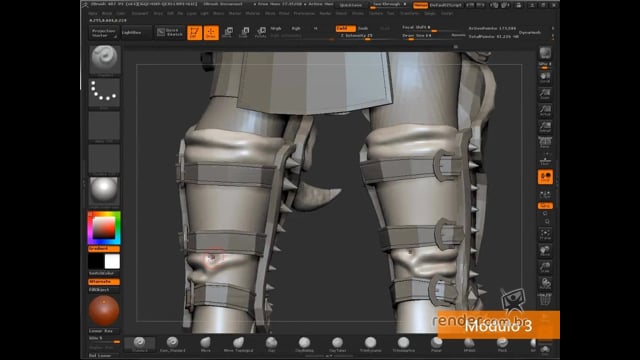The height and width of the screenshot is (360, 640).
Task: Toggle the Gradient color option
Action: [104, 249]
